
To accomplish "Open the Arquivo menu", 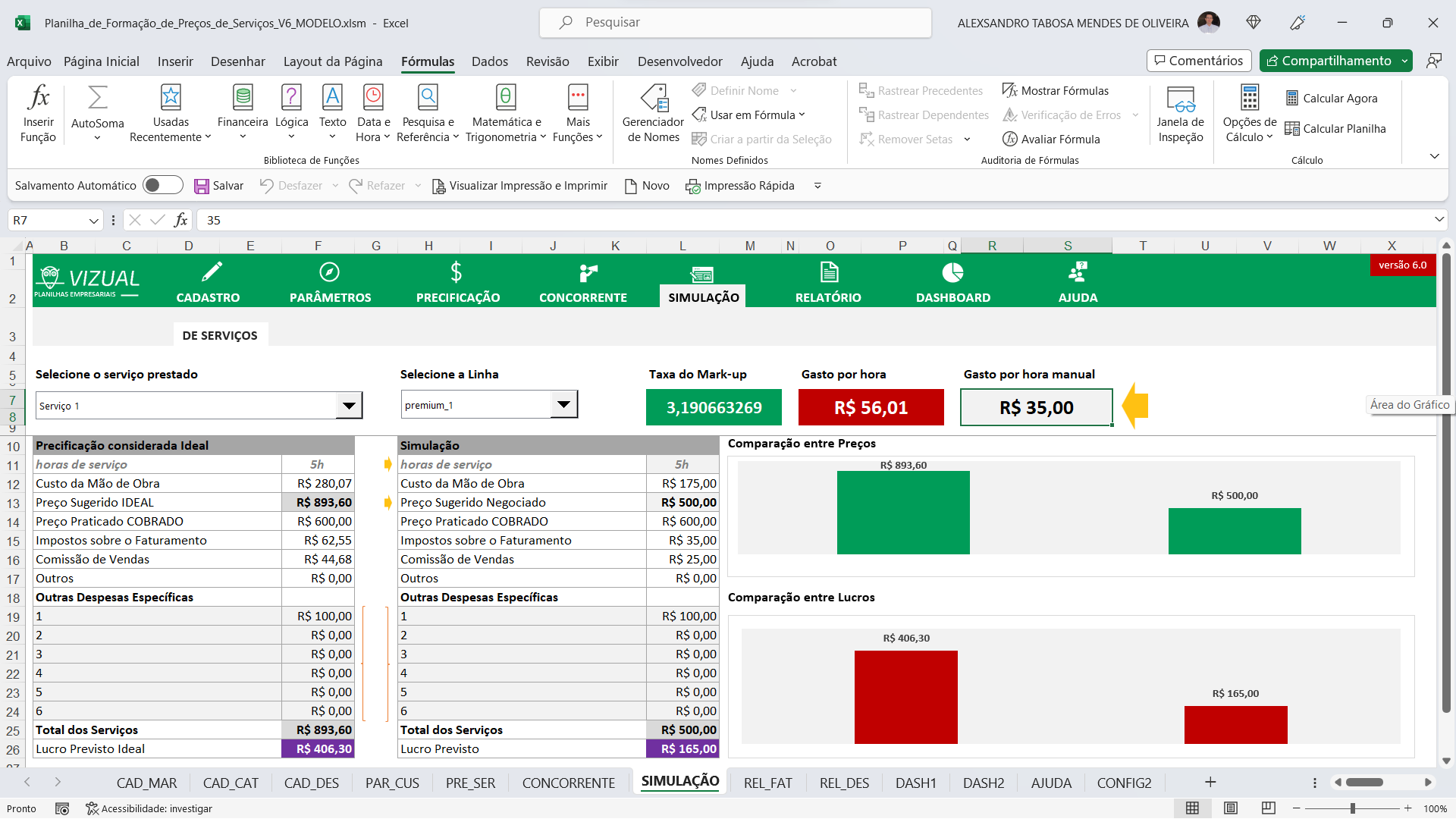I will [29, 61].
